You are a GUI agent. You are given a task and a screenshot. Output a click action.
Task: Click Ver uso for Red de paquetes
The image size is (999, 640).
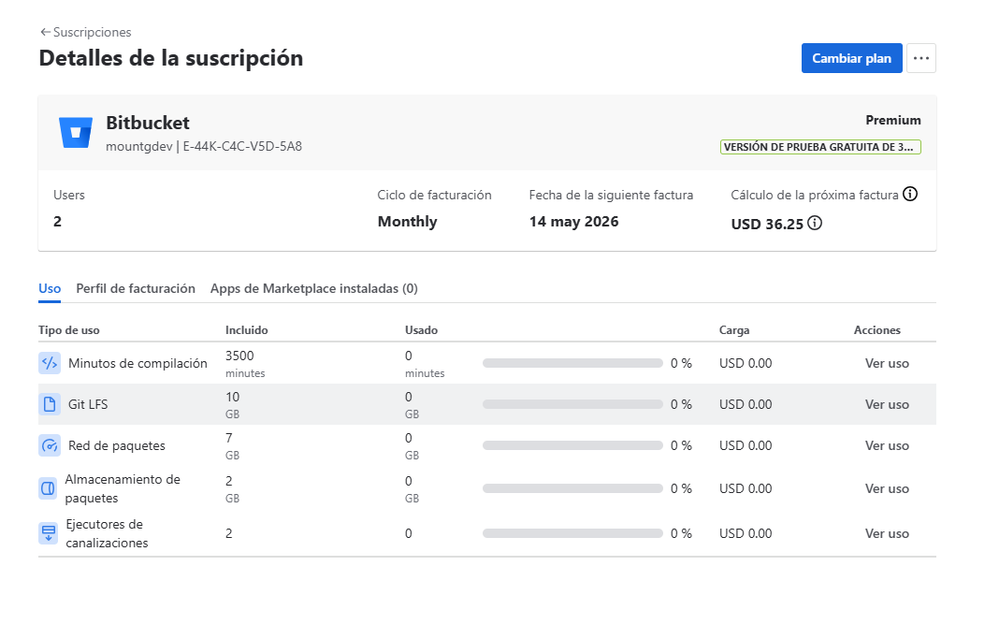(887, 445)
